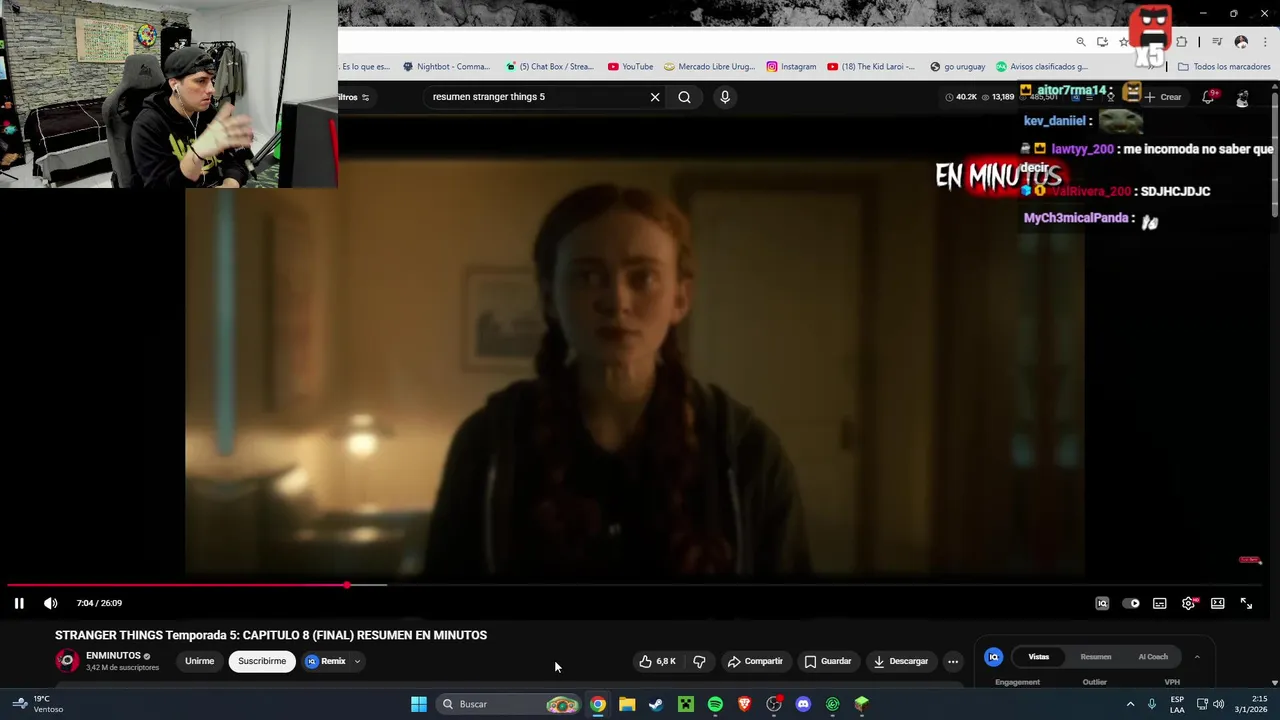
Task: Click the Descargar button
Action: tap(901, 661)
